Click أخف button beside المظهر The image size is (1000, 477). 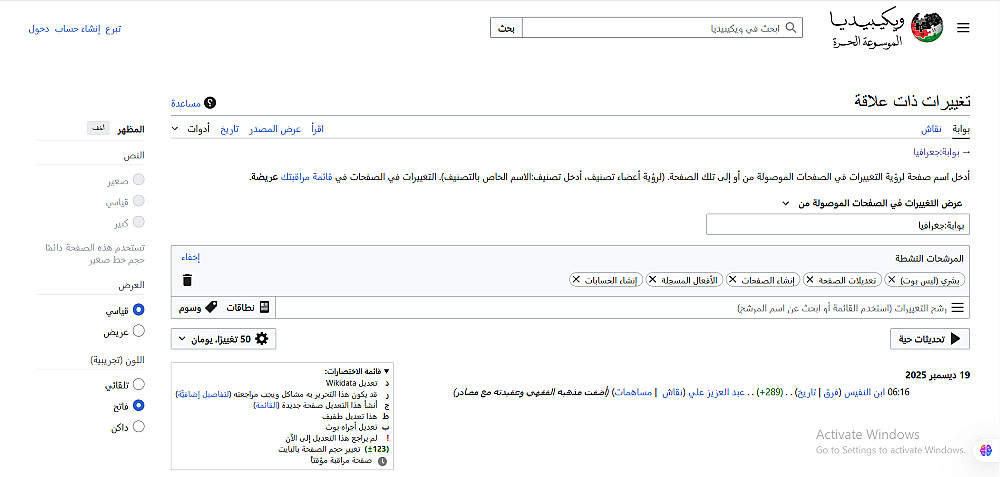click(x=98, y=128)
